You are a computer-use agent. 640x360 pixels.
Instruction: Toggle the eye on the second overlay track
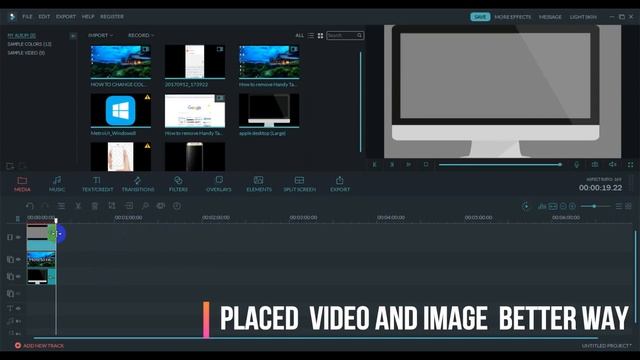pyautogui.click(x=18, y=259)
